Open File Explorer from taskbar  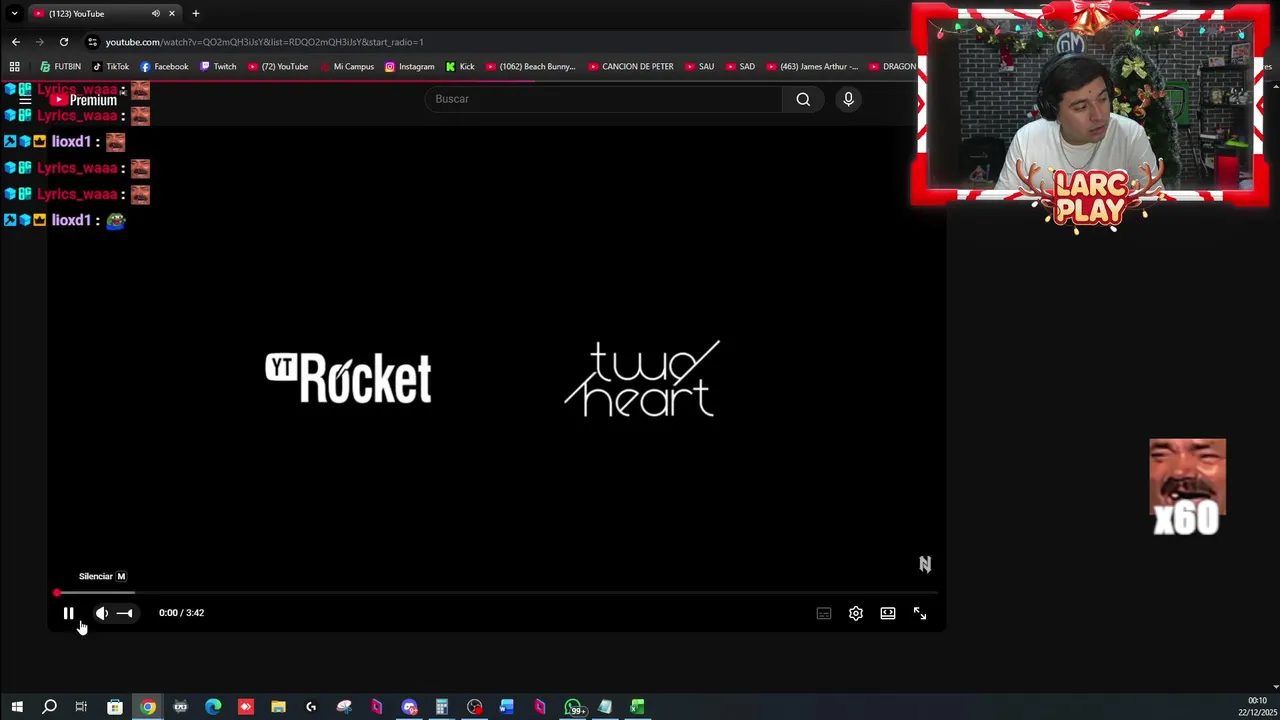click(x=278, y=707)
